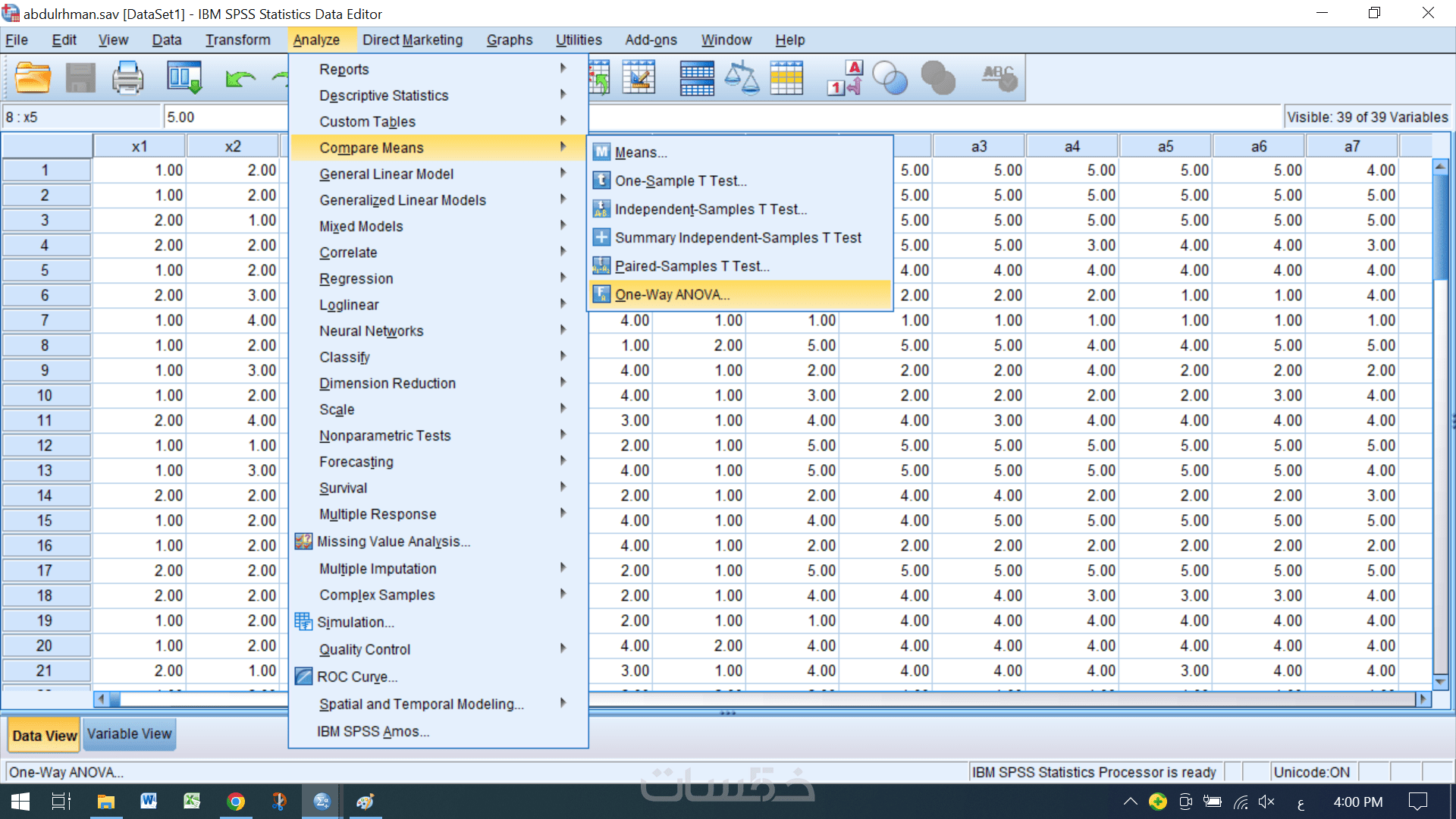Expand the Regression submenu

356,278
